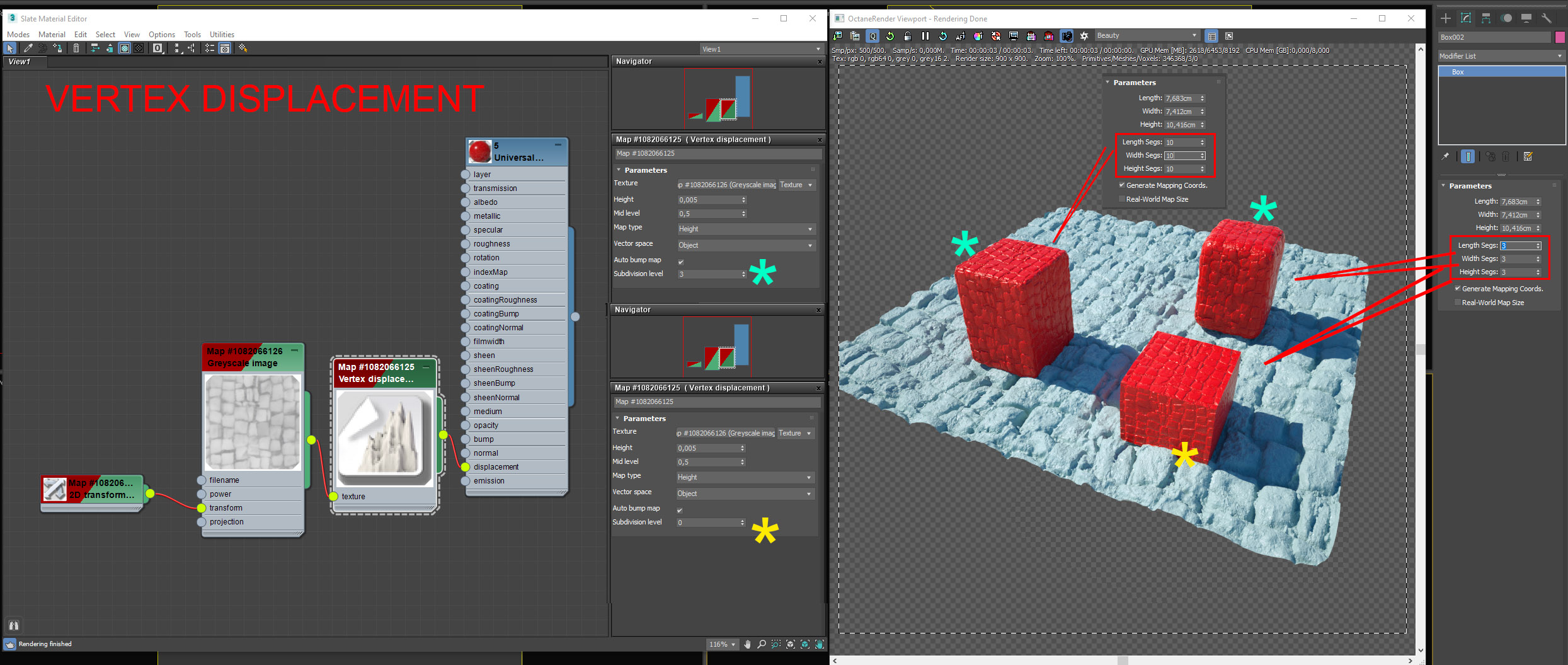Click the binoculars search icon in Slate view
Viewport: 1568px width, 665px height.
(14, 625)
